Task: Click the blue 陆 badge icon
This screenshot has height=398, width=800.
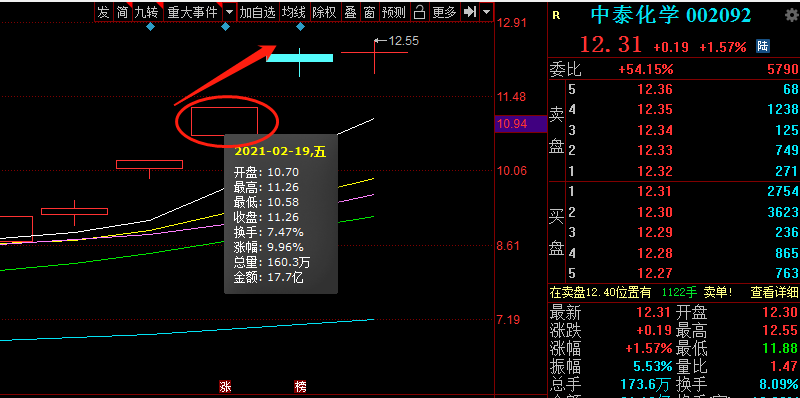Action: tap(763, 46)
